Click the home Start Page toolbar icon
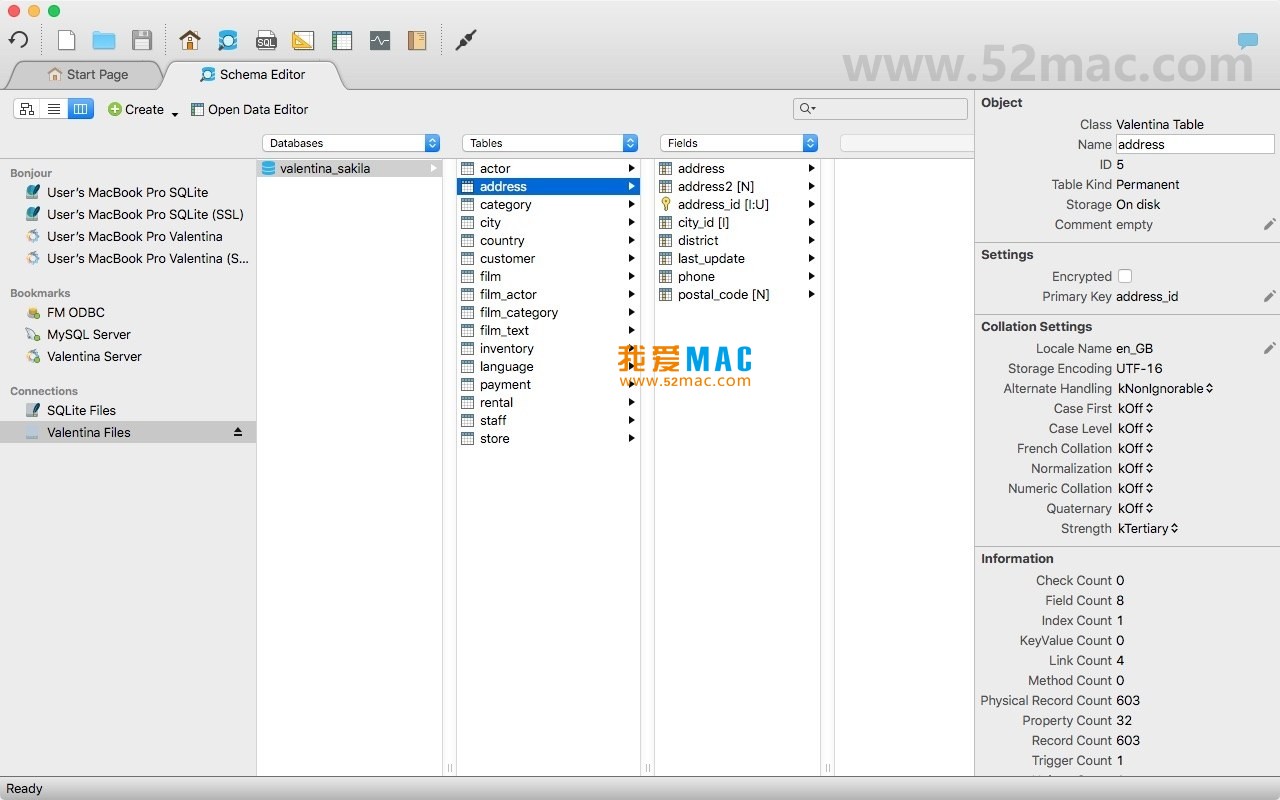 [x=190, y=40]
